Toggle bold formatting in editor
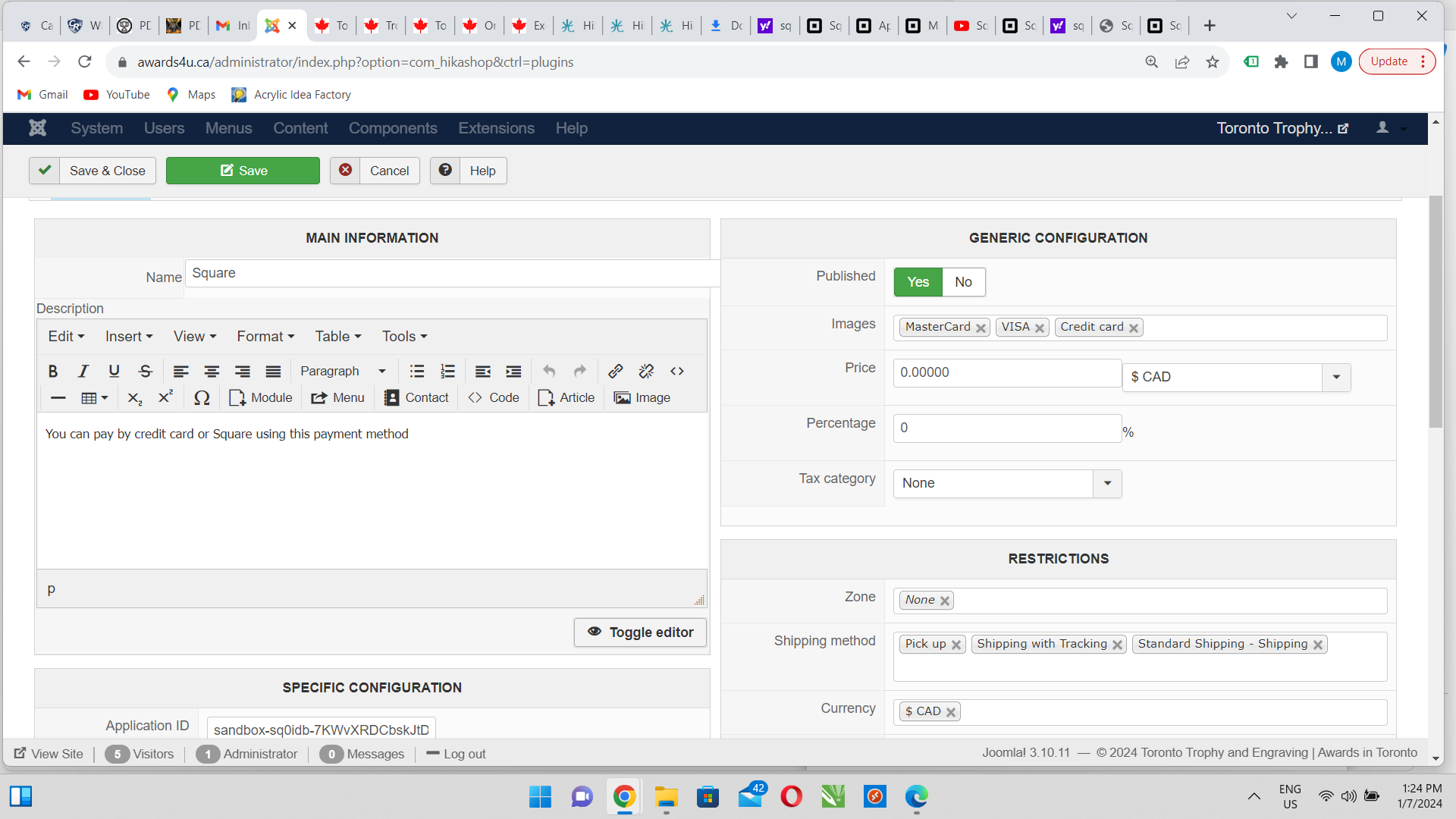 tap(53, 371)
